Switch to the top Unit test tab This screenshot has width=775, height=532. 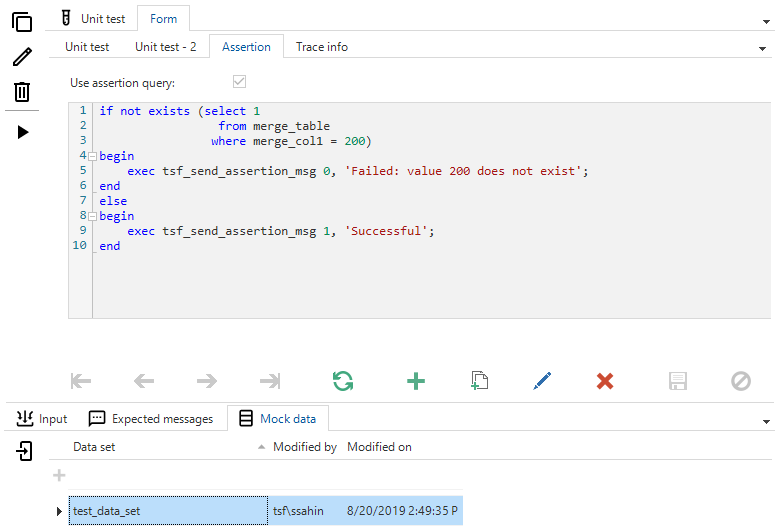click(93, 18)
